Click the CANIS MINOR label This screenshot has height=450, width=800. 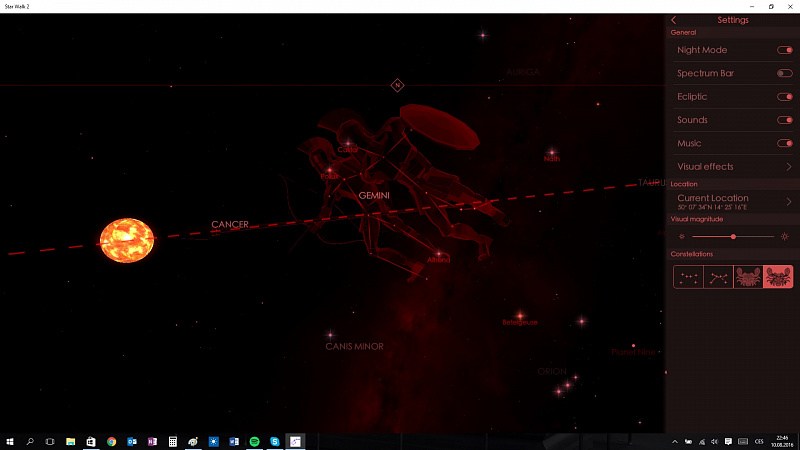pos(355,346)
